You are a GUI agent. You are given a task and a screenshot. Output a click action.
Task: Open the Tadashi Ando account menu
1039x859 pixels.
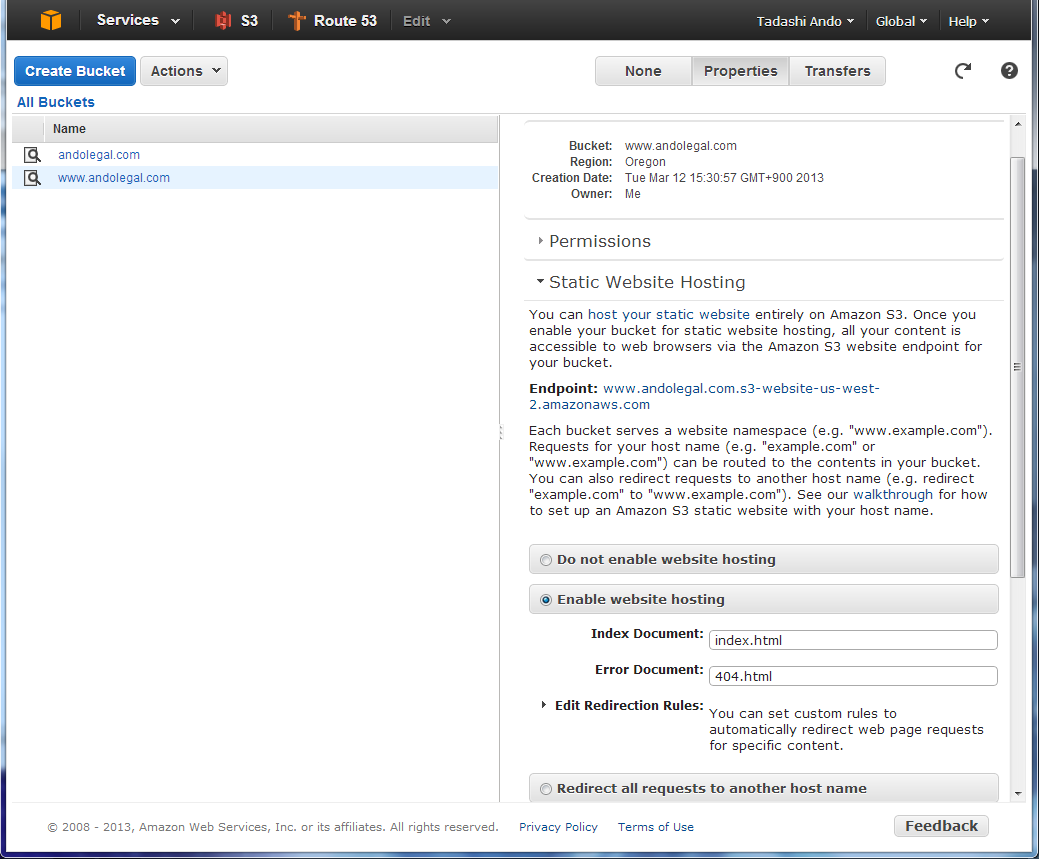(x=805, y=21)
